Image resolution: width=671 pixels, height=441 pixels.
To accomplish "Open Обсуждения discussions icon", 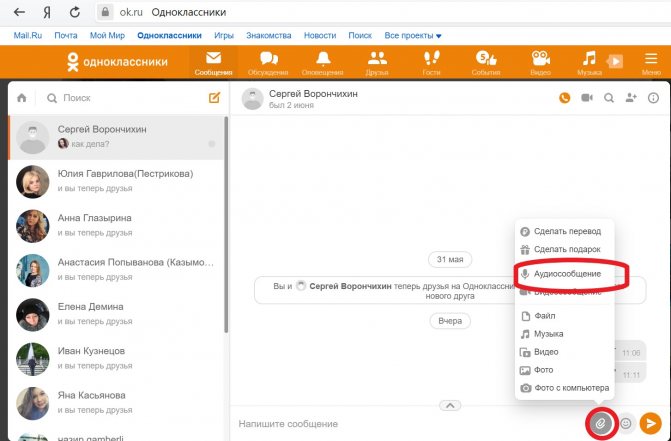I will (x=268, y=63).
